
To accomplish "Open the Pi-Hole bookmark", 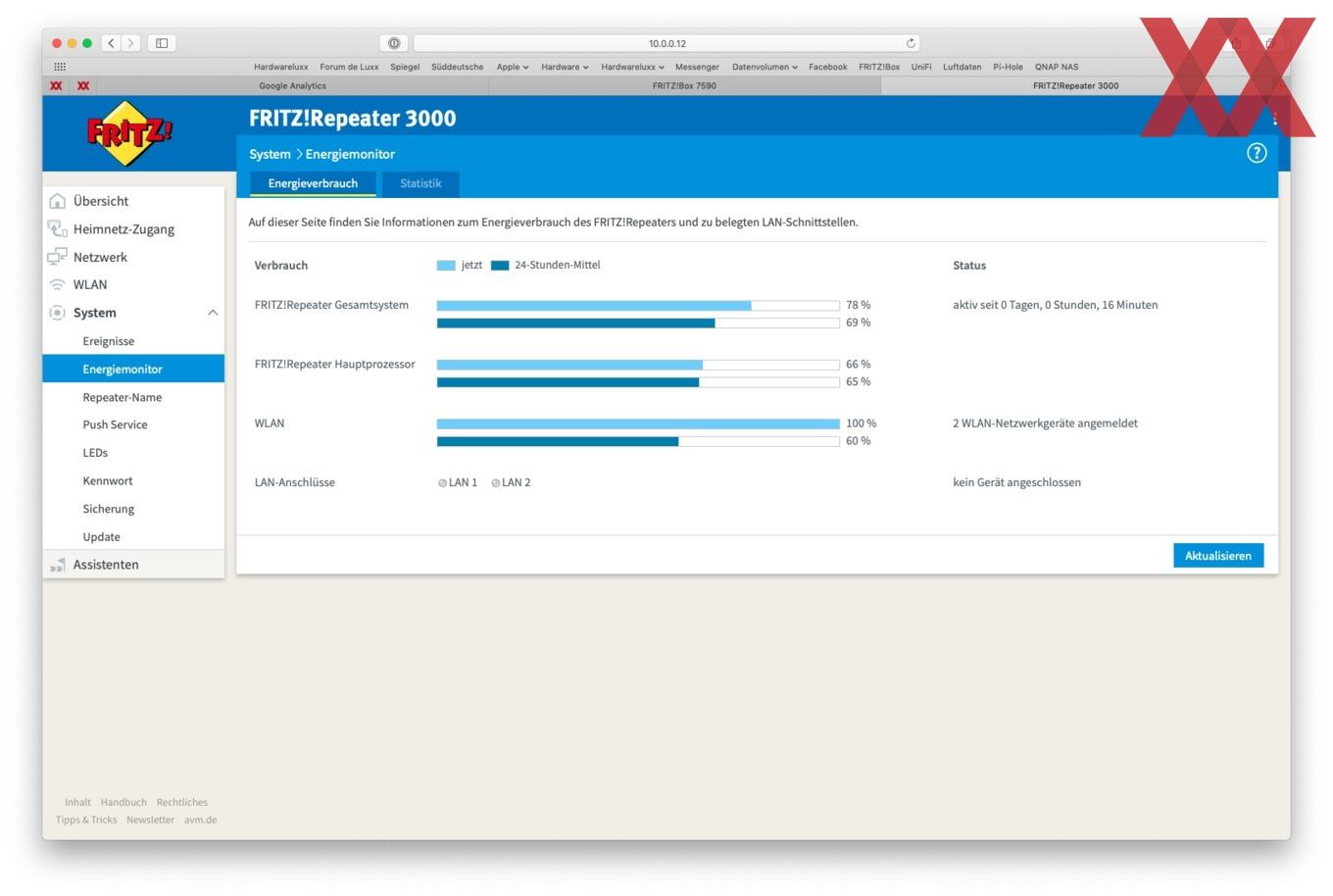I will coord(1008,67).
